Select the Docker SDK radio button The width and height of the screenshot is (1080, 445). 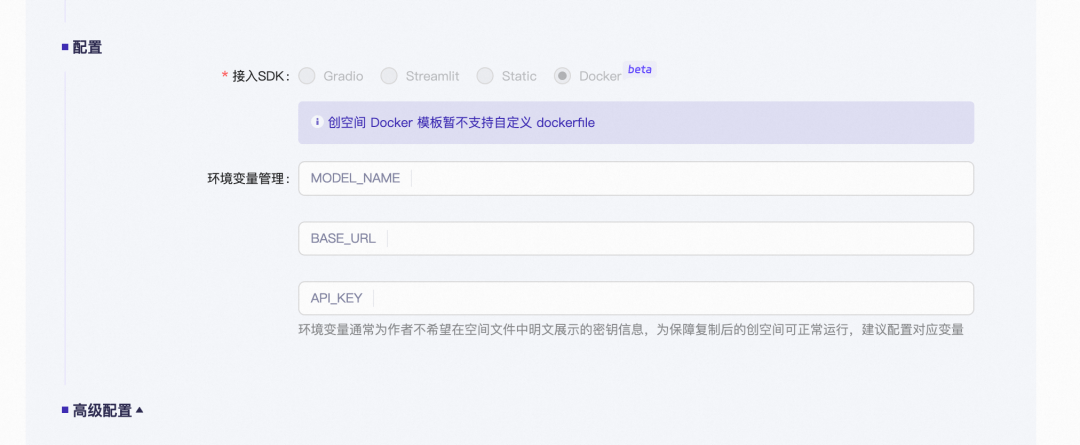[563, 76]
